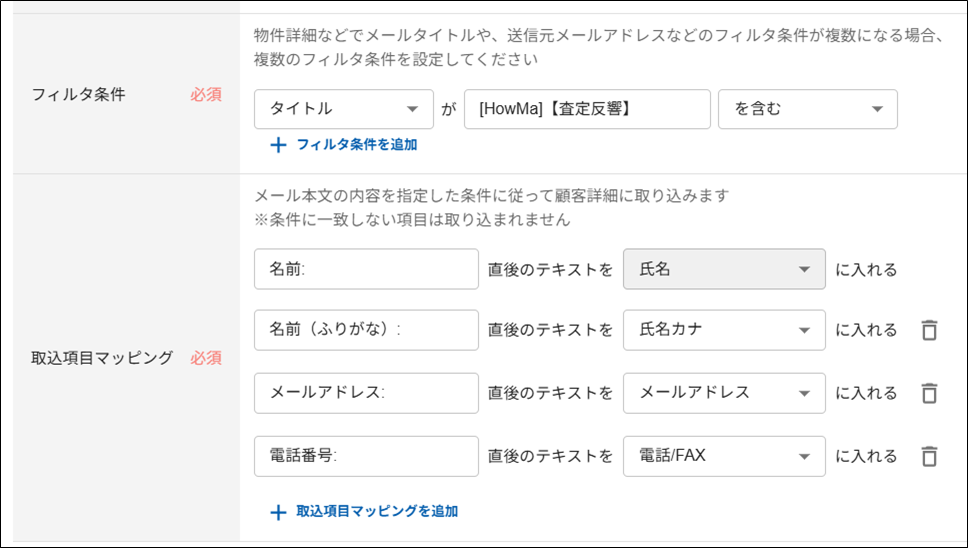Click the を含む dropdown arrow
968x548 pixels.
coord(877,109)
